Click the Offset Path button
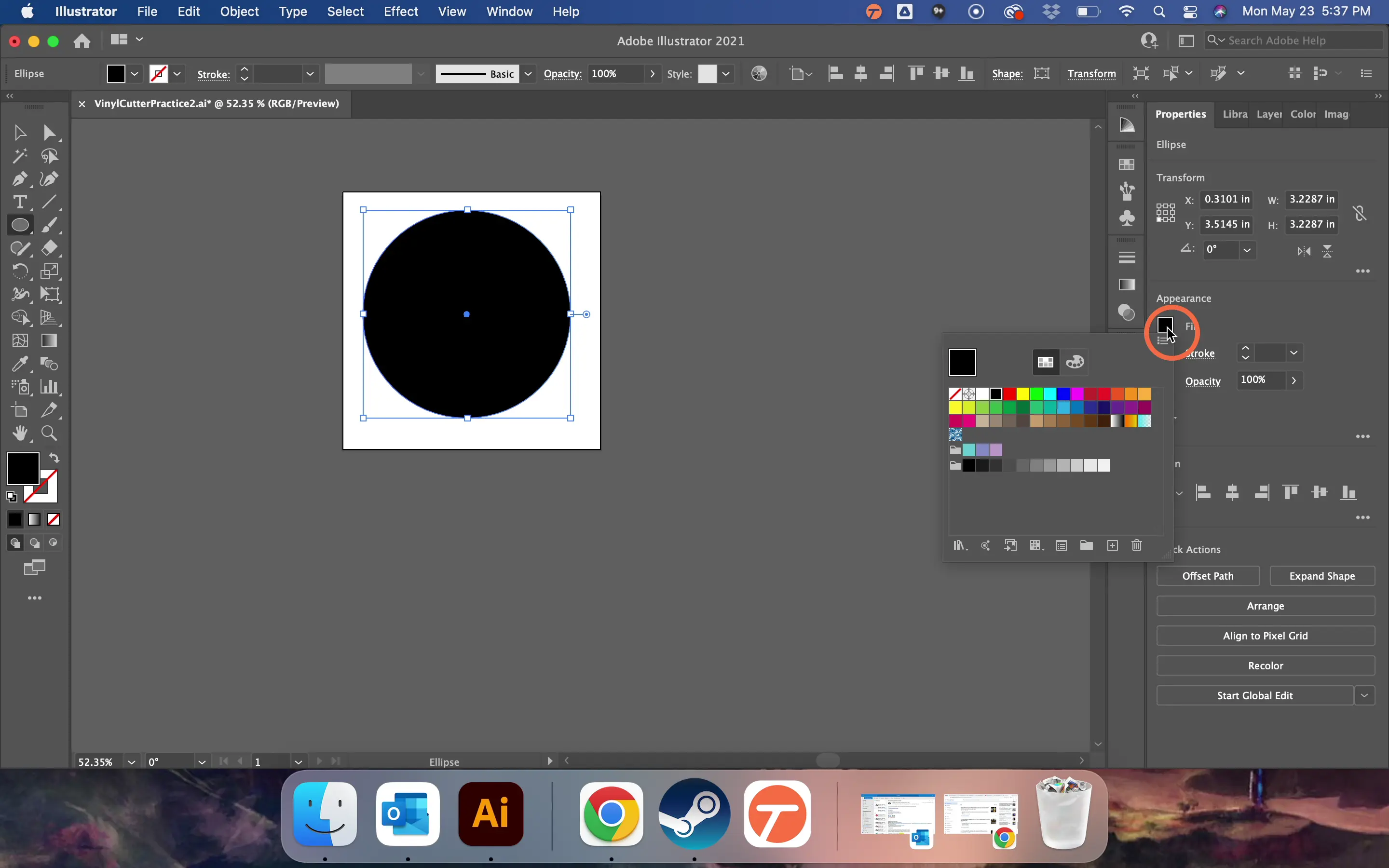This screenshot has height=868, width=1389. click(1208, 576)
